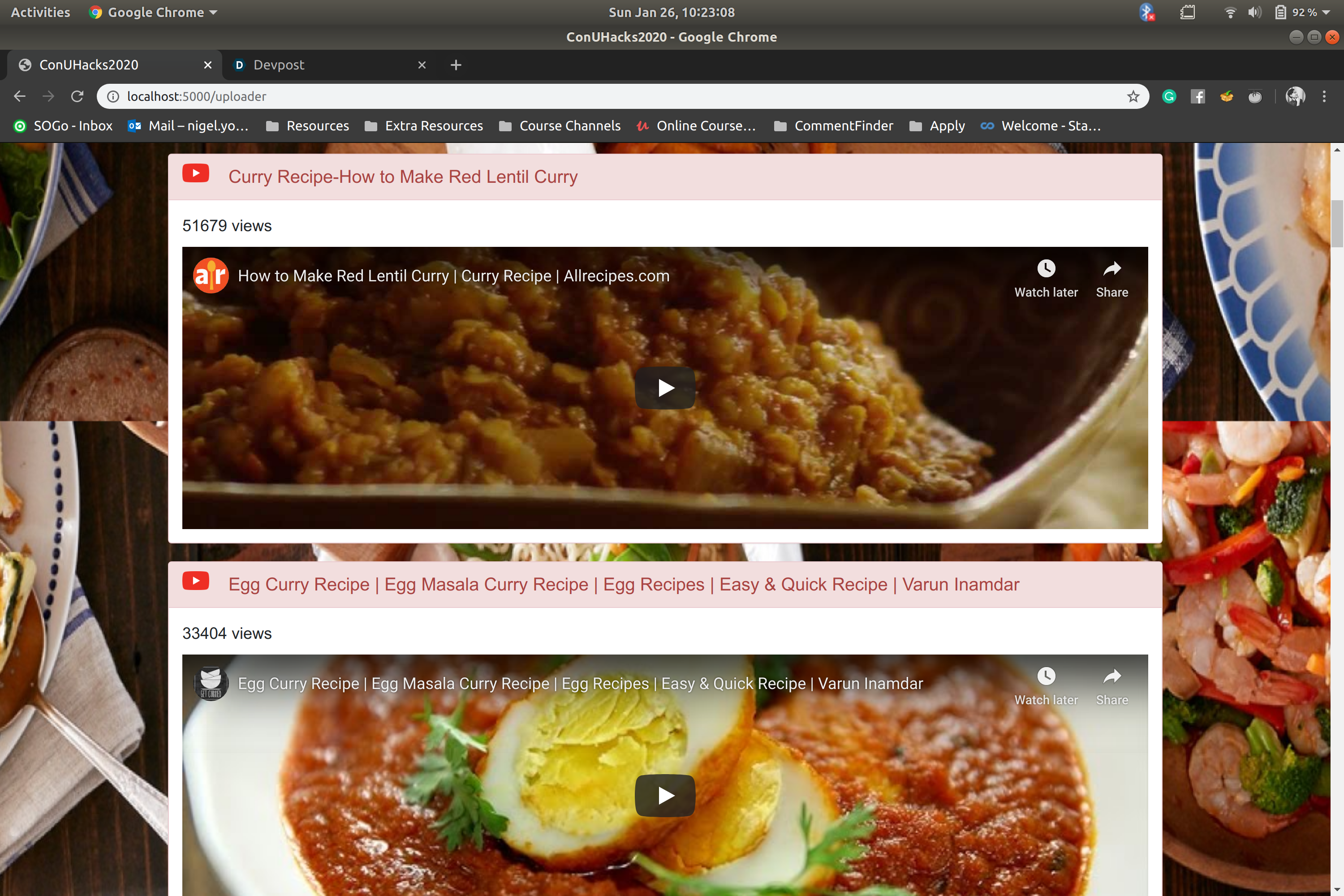Click the Chrome profile avatar
Image resolution: width=1344 pixels, height=896 pixels.
click(x=1295, y=97)
